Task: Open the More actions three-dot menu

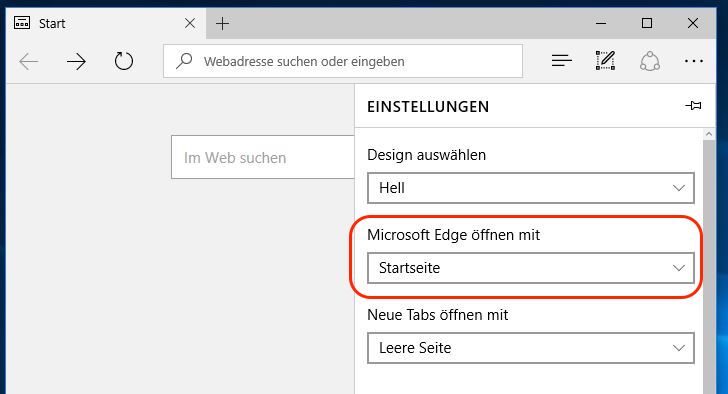Action: point(694,61)
